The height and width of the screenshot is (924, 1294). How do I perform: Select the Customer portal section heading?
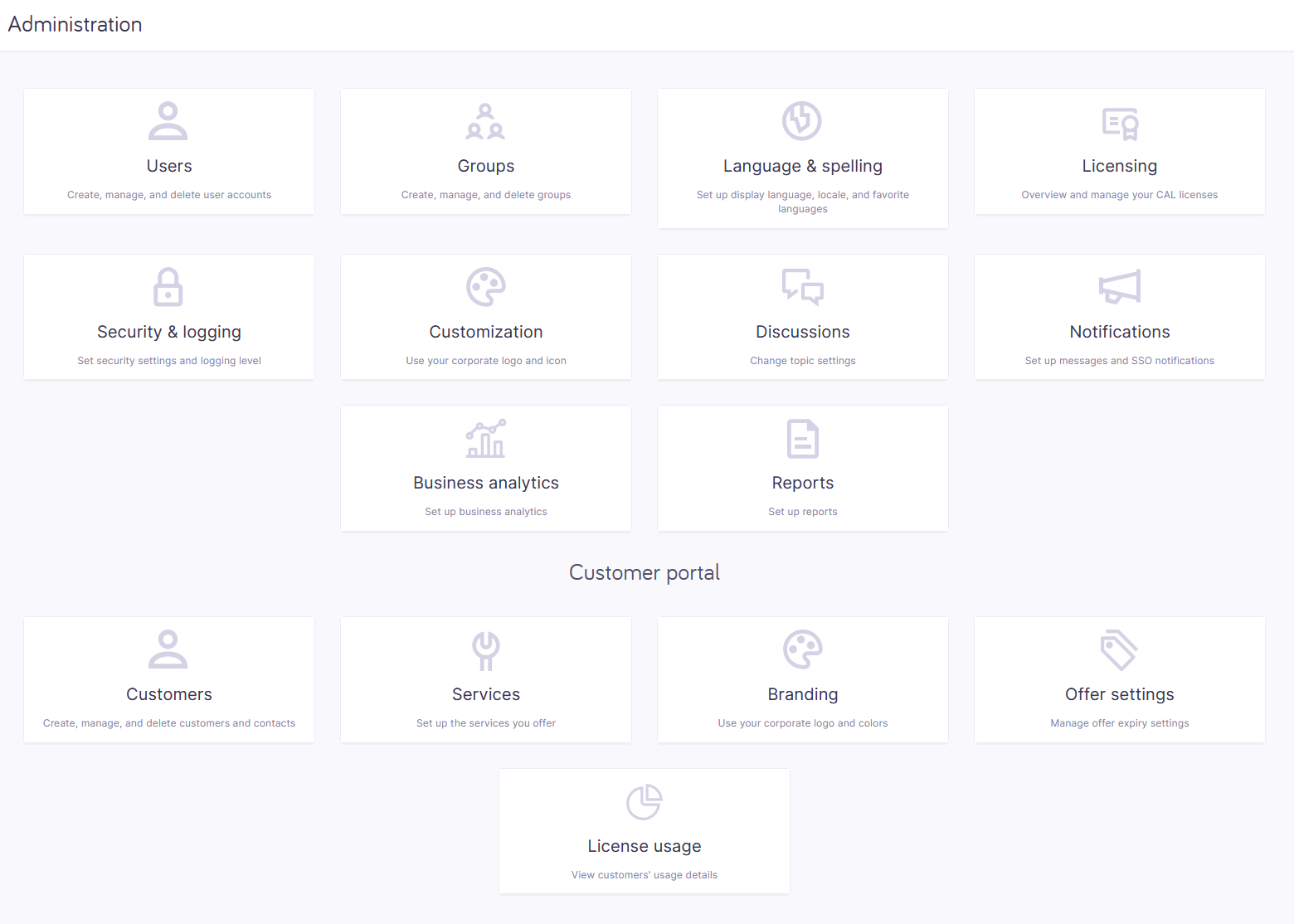(644, 572)
